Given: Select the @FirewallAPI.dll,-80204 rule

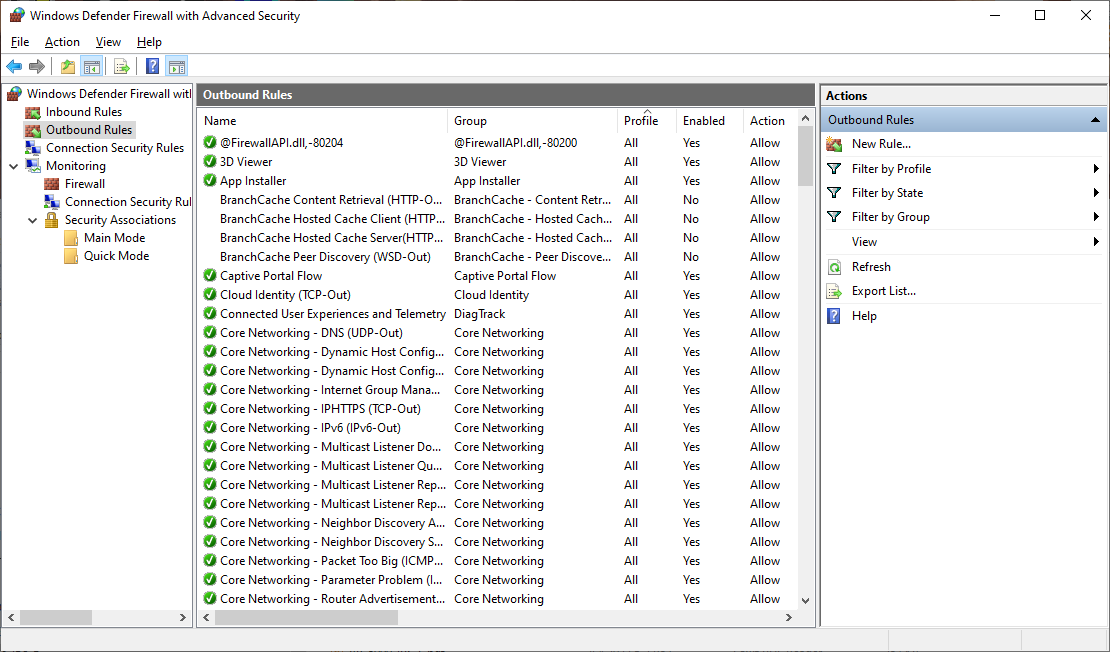Looking at the screenshot, I should point(282,142).
